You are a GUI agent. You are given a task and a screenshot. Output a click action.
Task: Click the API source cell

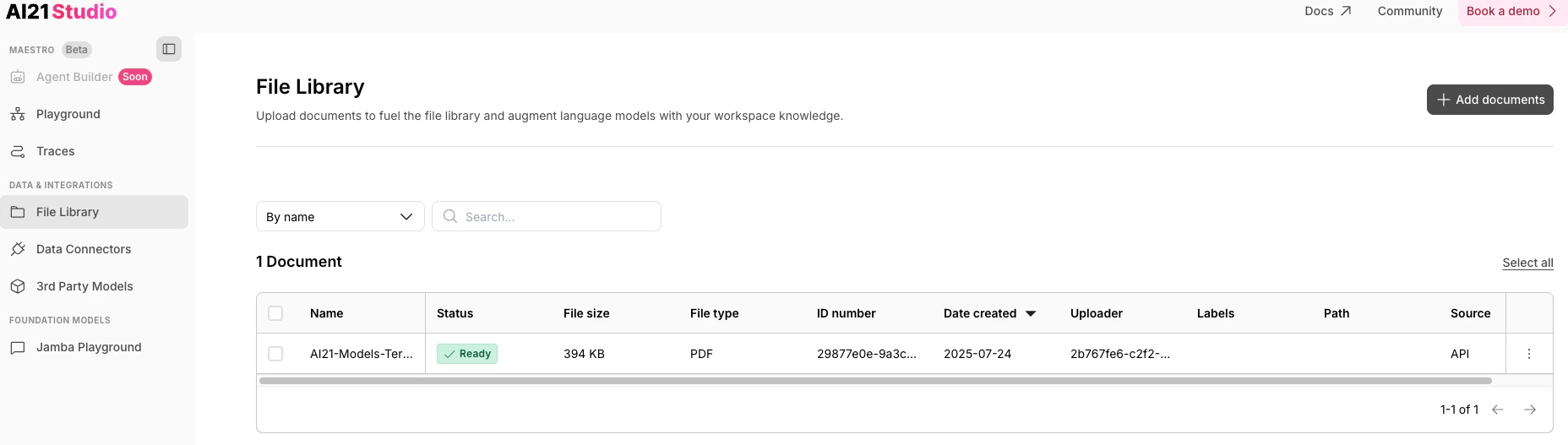1460,354
